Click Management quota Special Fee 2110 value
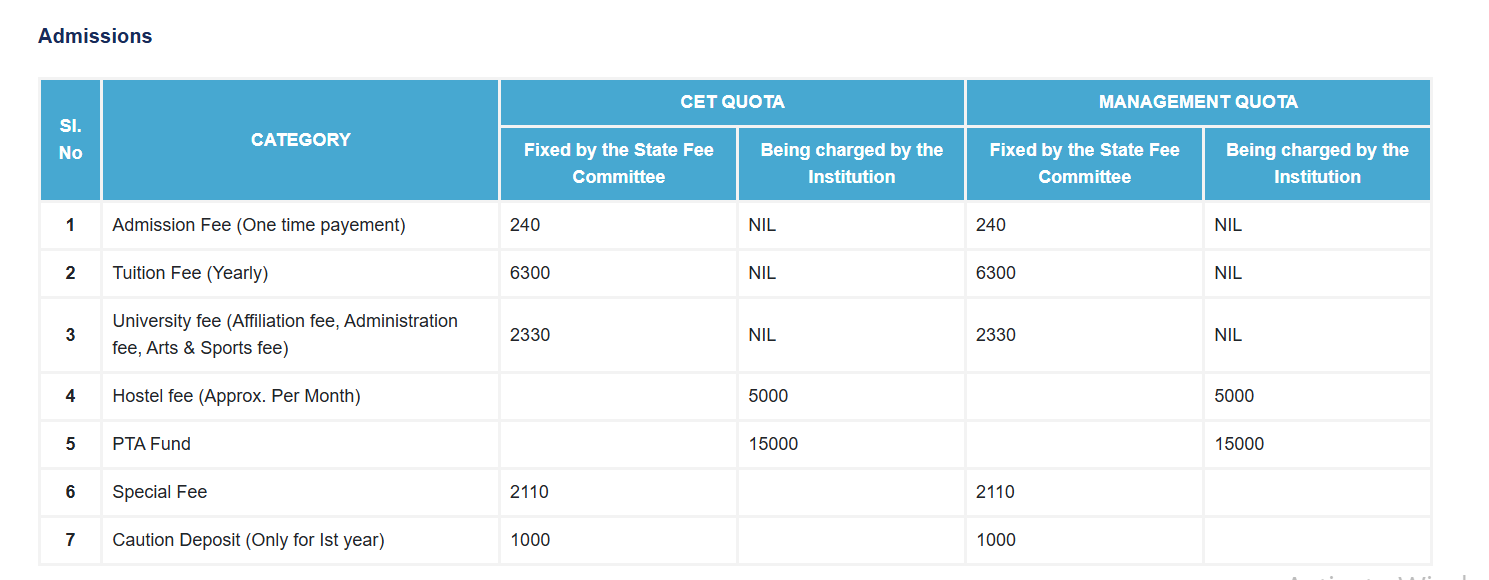The image size is (1489, 580). [x=995, y=492]
